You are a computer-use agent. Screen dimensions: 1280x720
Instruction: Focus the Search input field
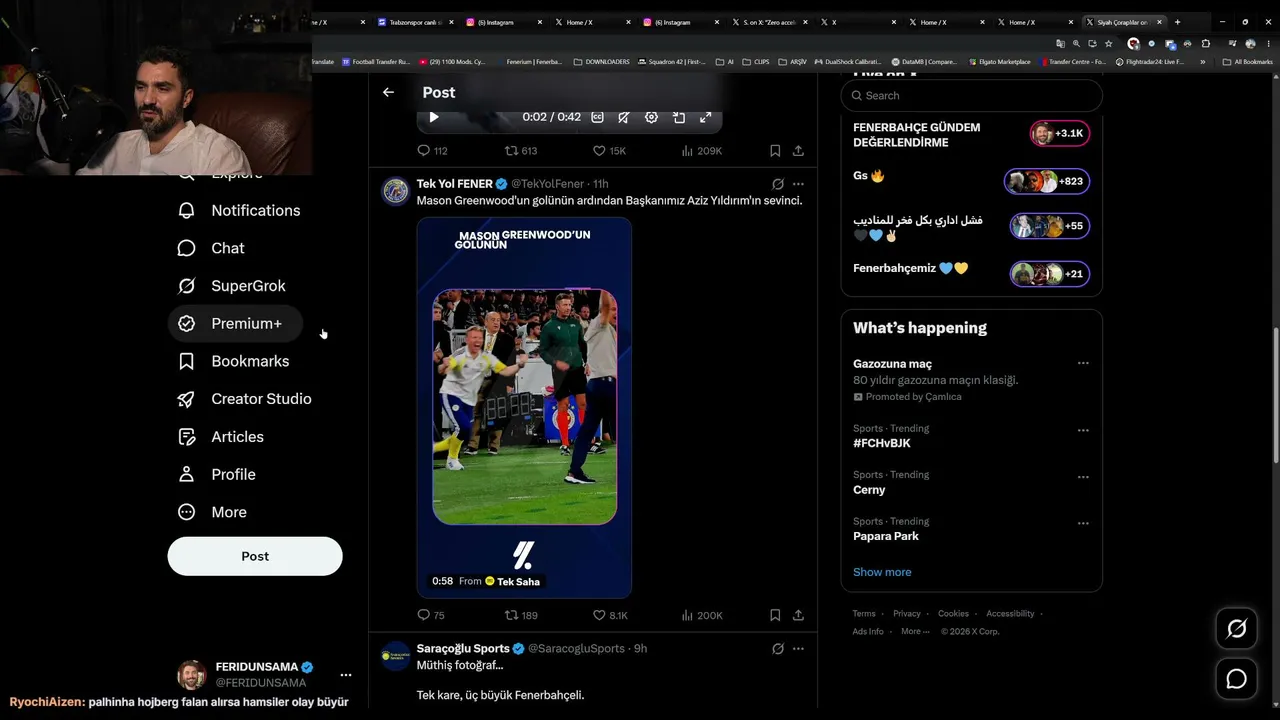[x=972, y=96]
